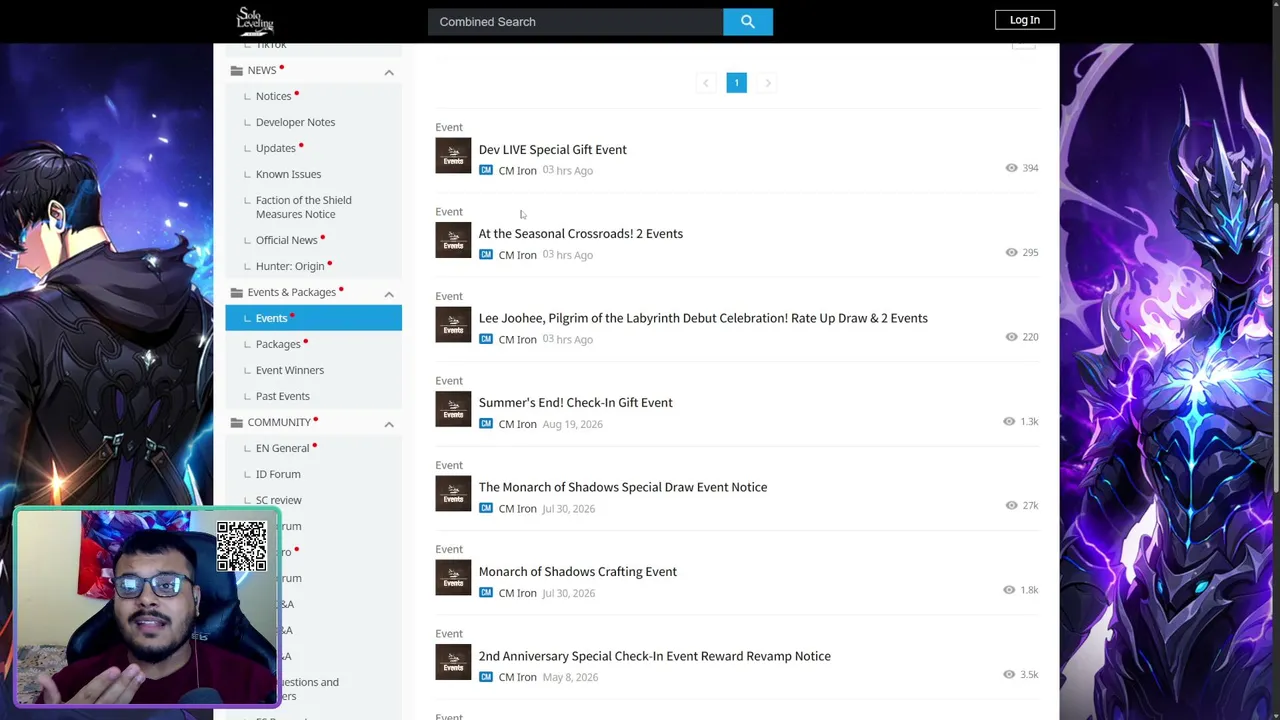This screenshot has height=720, width=1280.
Task: Click the blue search magnifier button
Action: (748, 22)
